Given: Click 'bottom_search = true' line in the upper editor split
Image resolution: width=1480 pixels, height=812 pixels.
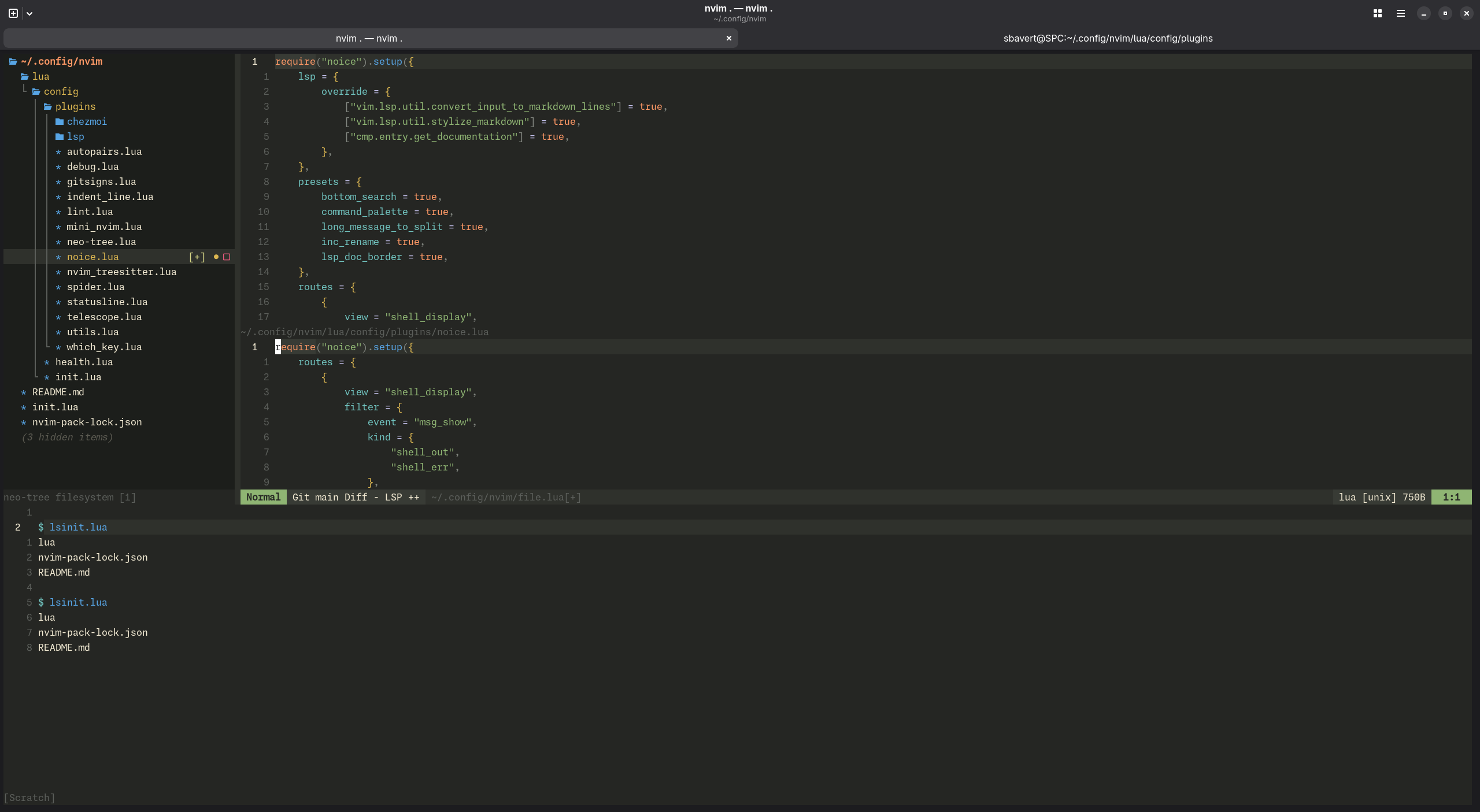Looking at the screenshot, I should [382, 196].
